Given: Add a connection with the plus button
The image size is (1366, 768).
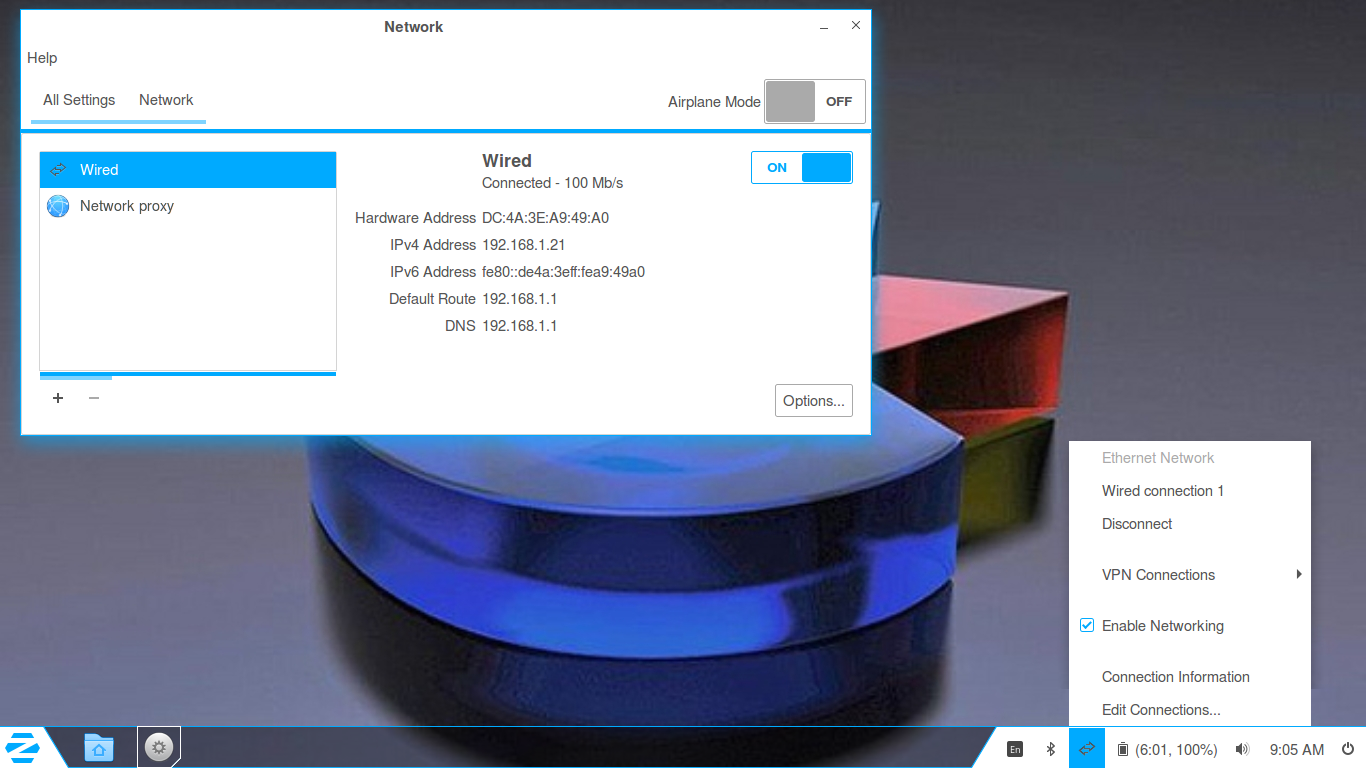Looking at the screenshot, I should pos(58,398).
